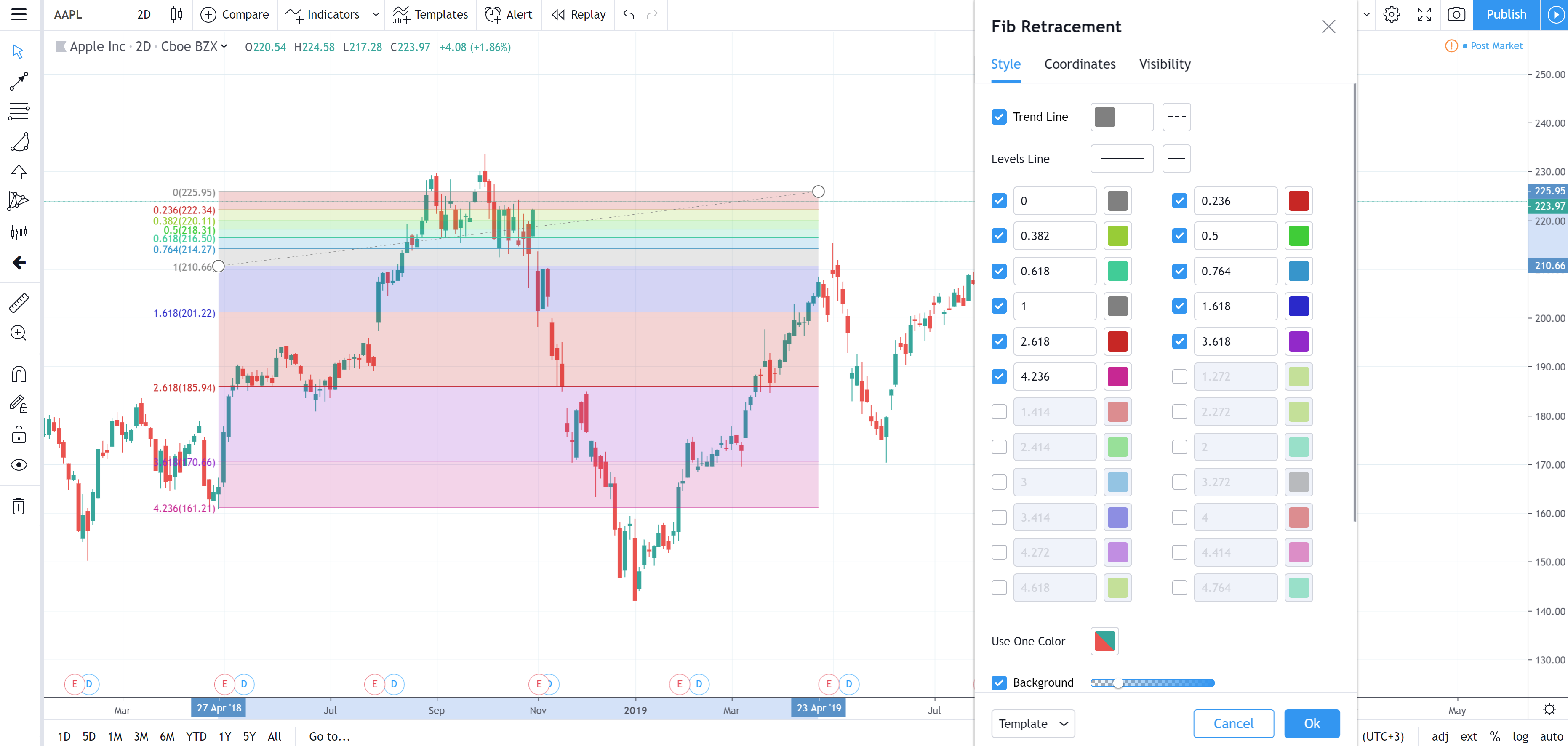Screen dimensions: 1568x746
Task: Open the measure ruler tool
Action: tap(19, 302)
